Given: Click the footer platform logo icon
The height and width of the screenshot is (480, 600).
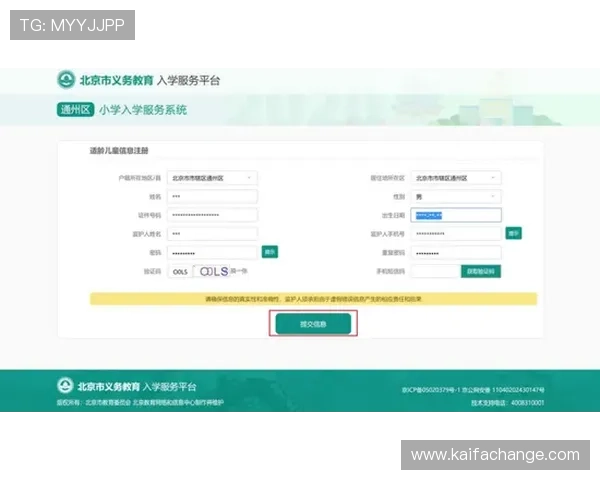Looking at the screenshot, I should pyautogui.click(x=65, y=385).
